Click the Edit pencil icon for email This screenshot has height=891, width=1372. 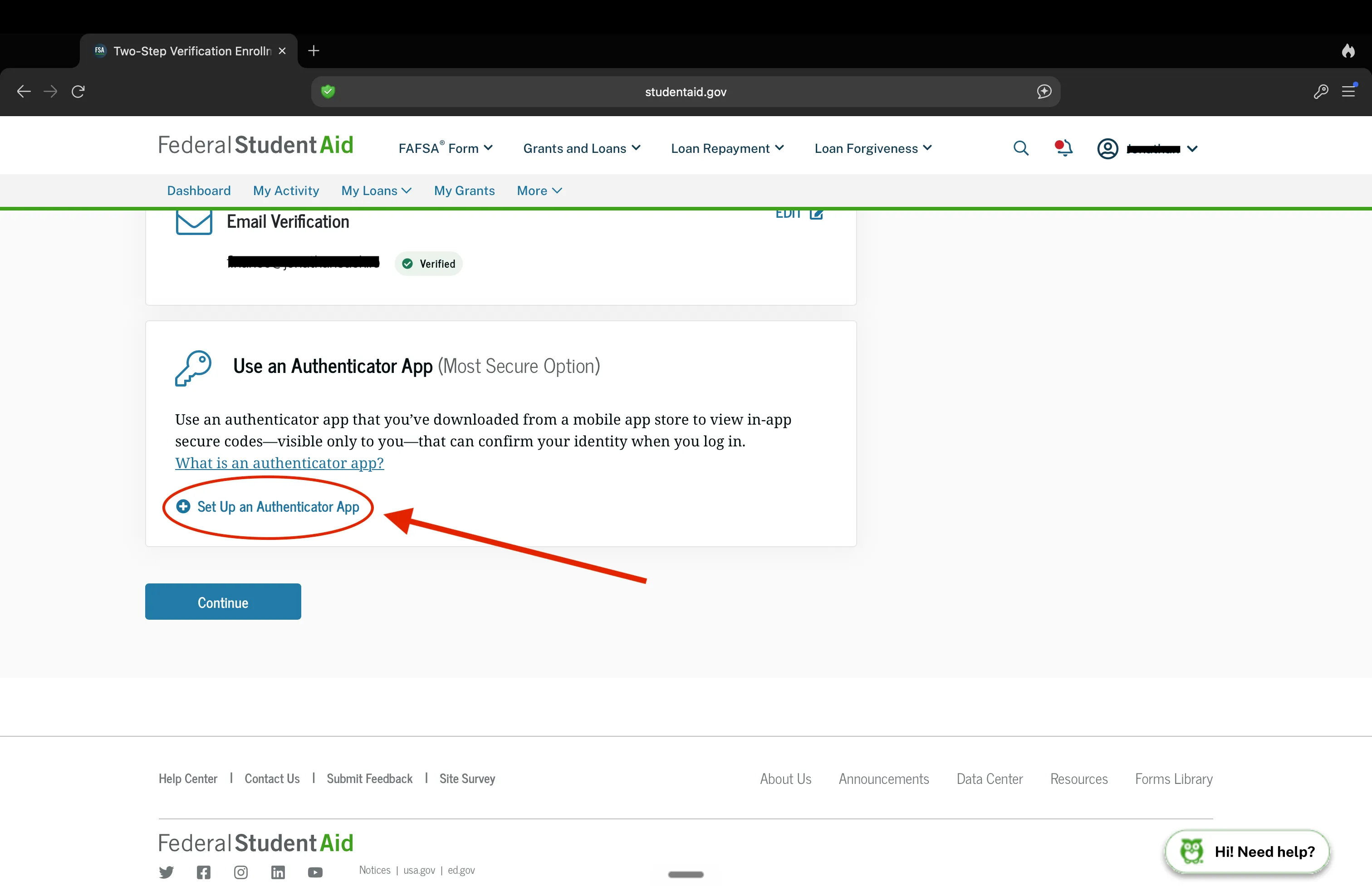coord(816,215)
